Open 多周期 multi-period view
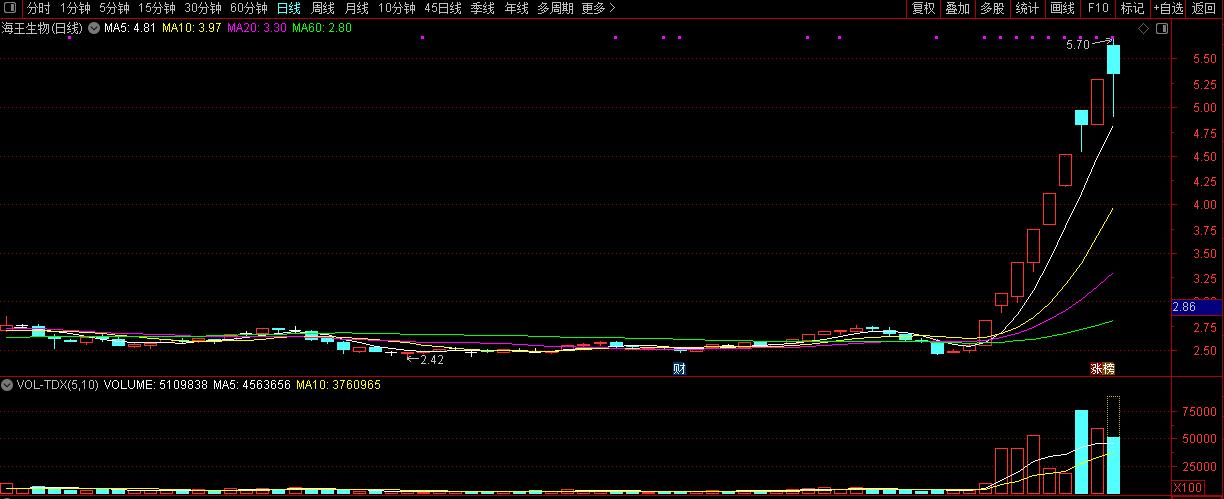This screenshot has width=1224, height=499. coord(555,8)
